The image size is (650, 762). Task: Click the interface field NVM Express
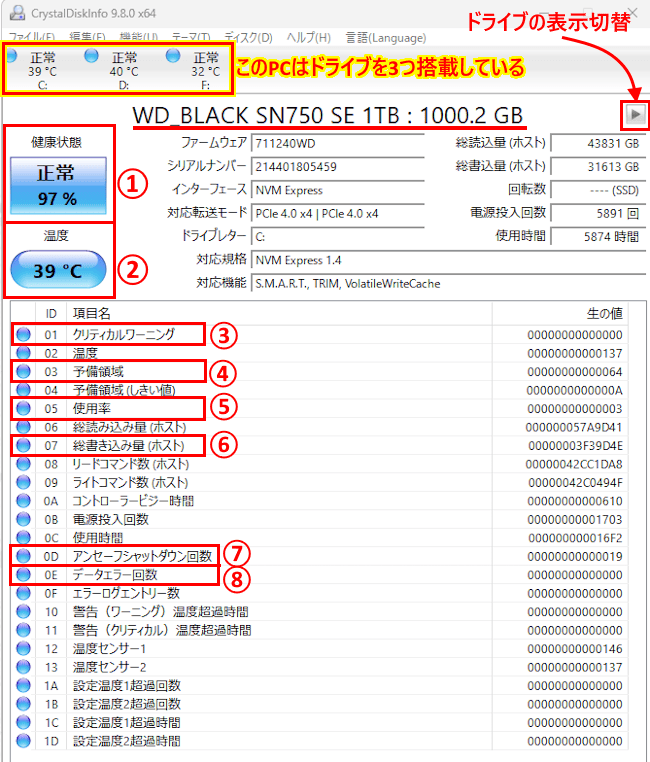338,190
